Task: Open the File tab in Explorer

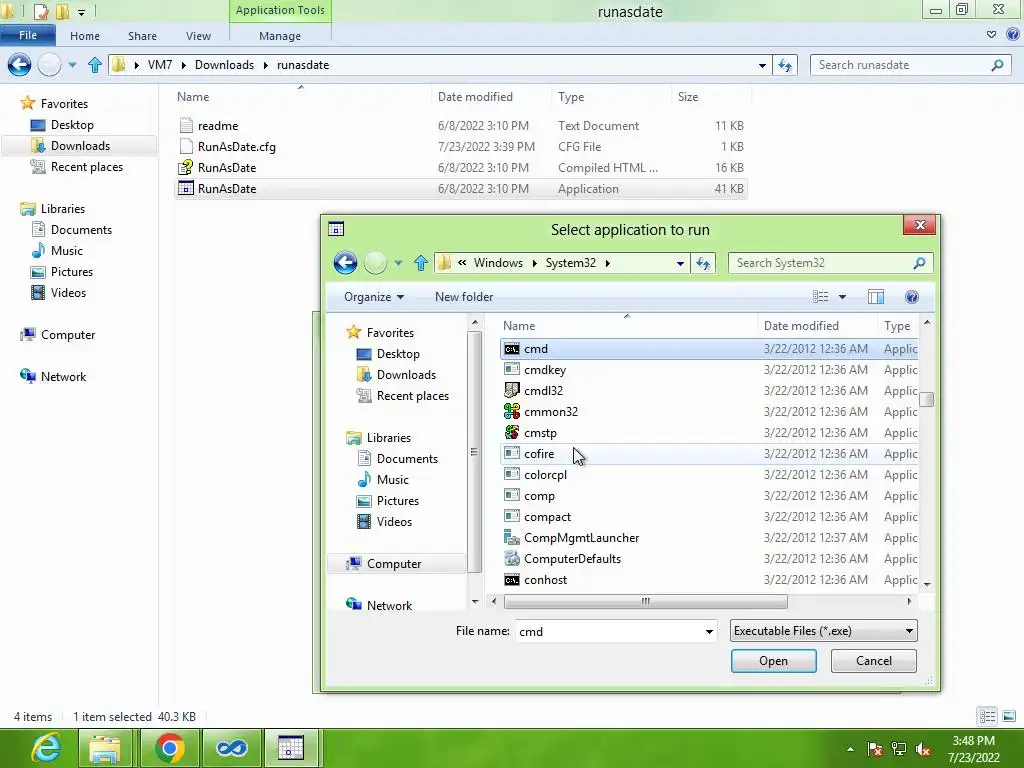Action: click(27, 35)
